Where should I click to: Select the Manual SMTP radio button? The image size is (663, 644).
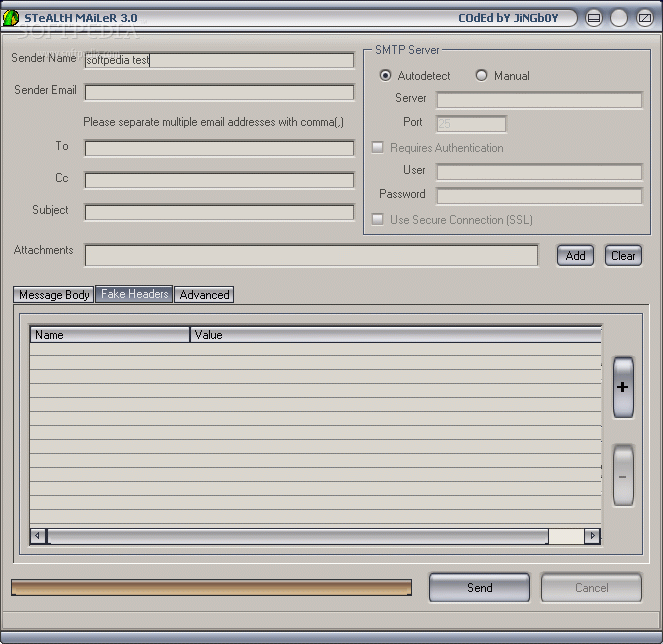(x=481, y=76)
